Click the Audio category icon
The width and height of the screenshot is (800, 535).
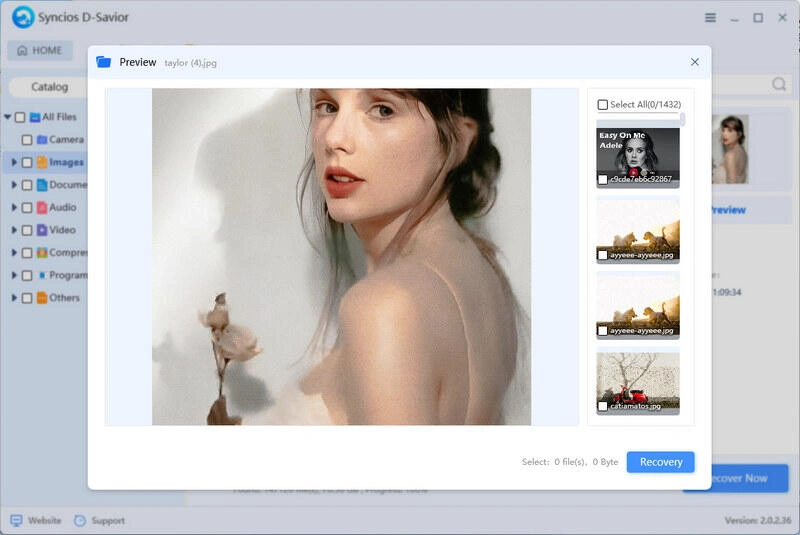(42, 208)
